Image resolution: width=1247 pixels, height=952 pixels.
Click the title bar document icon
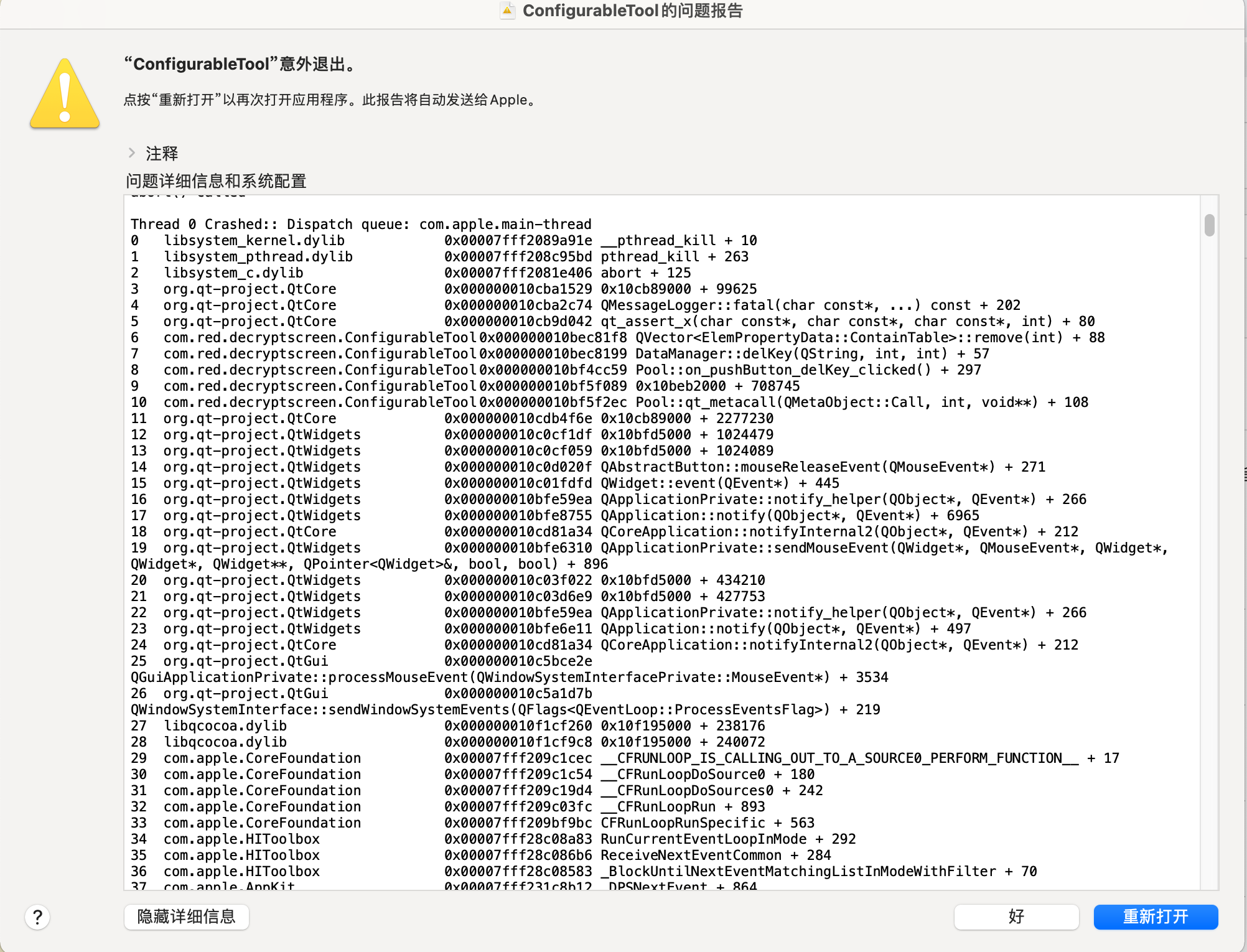point(508,11)
